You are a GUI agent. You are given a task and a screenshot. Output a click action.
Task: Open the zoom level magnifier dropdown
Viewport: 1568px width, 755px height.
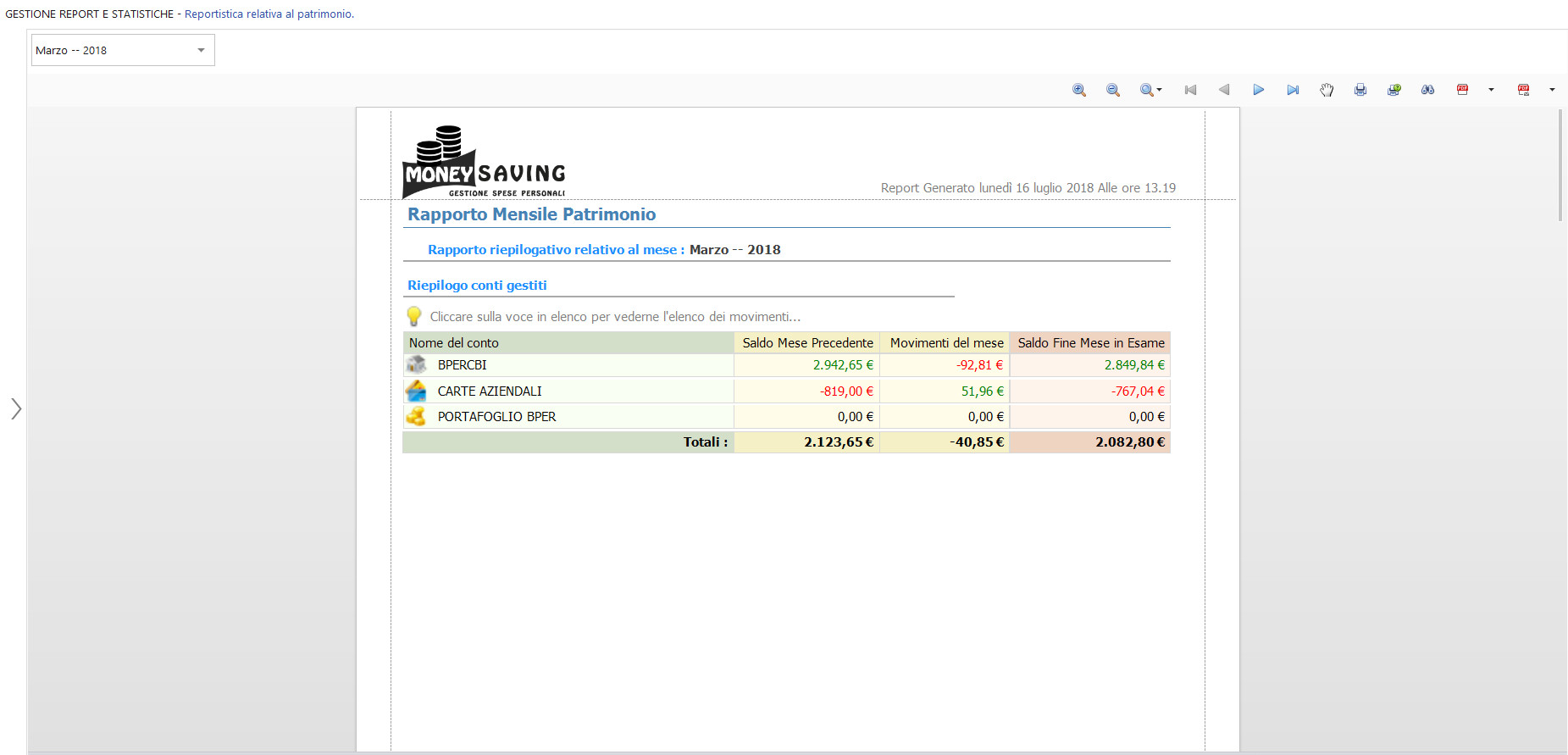[1151, 90]
